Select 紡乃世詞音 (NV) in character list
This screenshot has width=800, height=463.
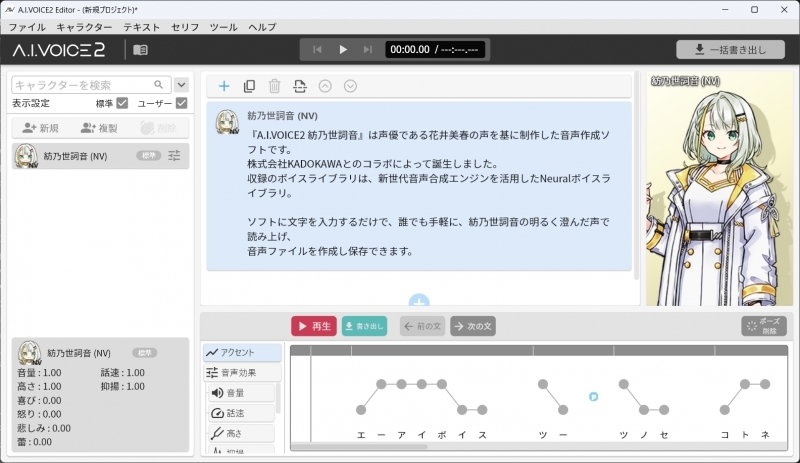101,156
